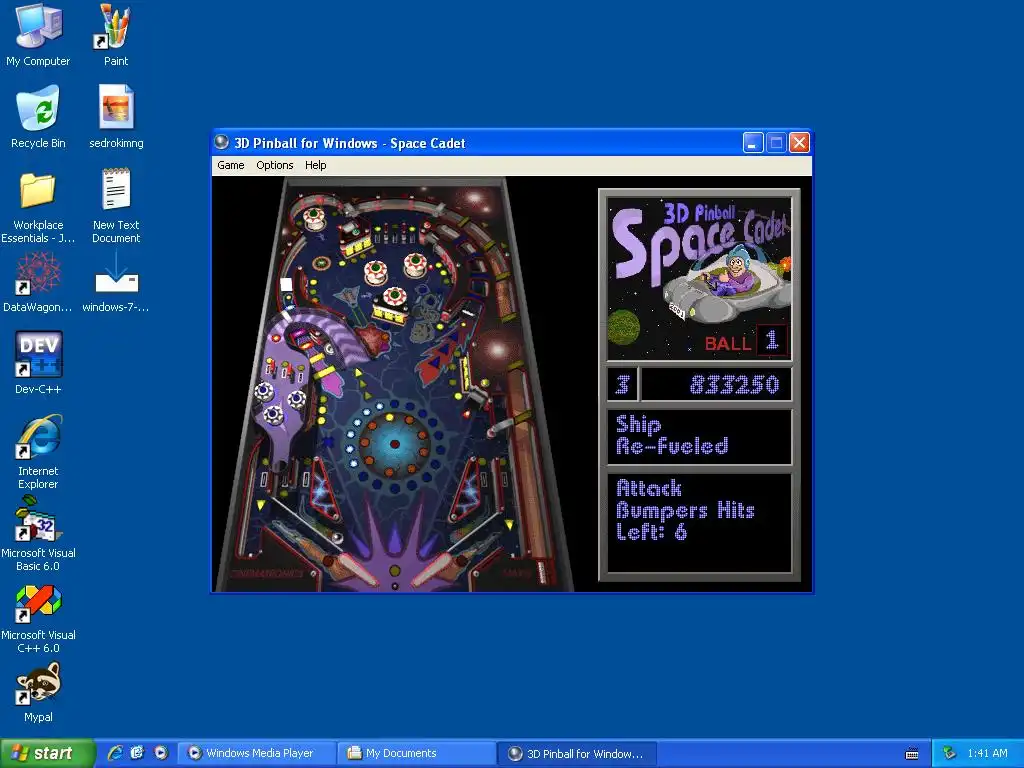The image size is (1024, 768).
Task: Select the Dev-C++ shortcut
Action: (x=38, y=362)
